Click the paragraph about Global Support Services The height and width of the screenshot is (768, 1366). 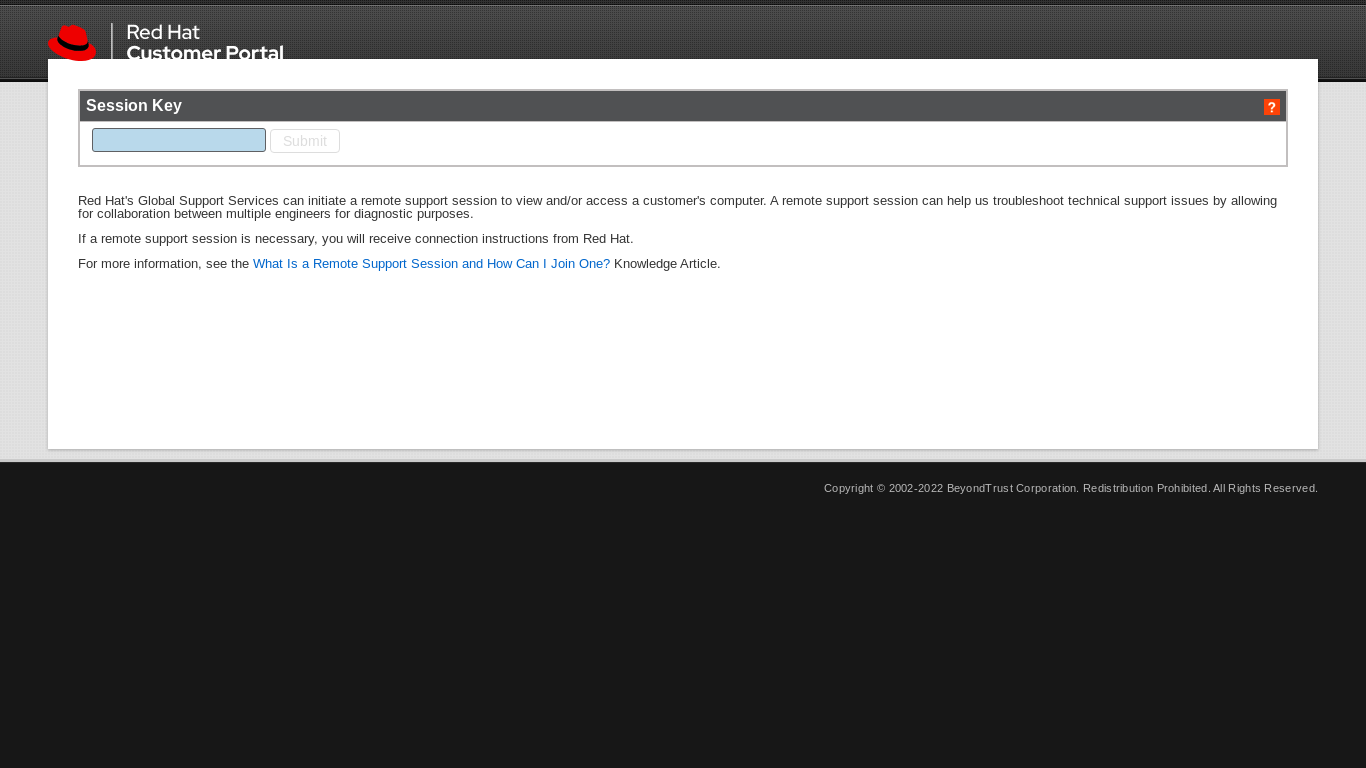tap(678, 207)
